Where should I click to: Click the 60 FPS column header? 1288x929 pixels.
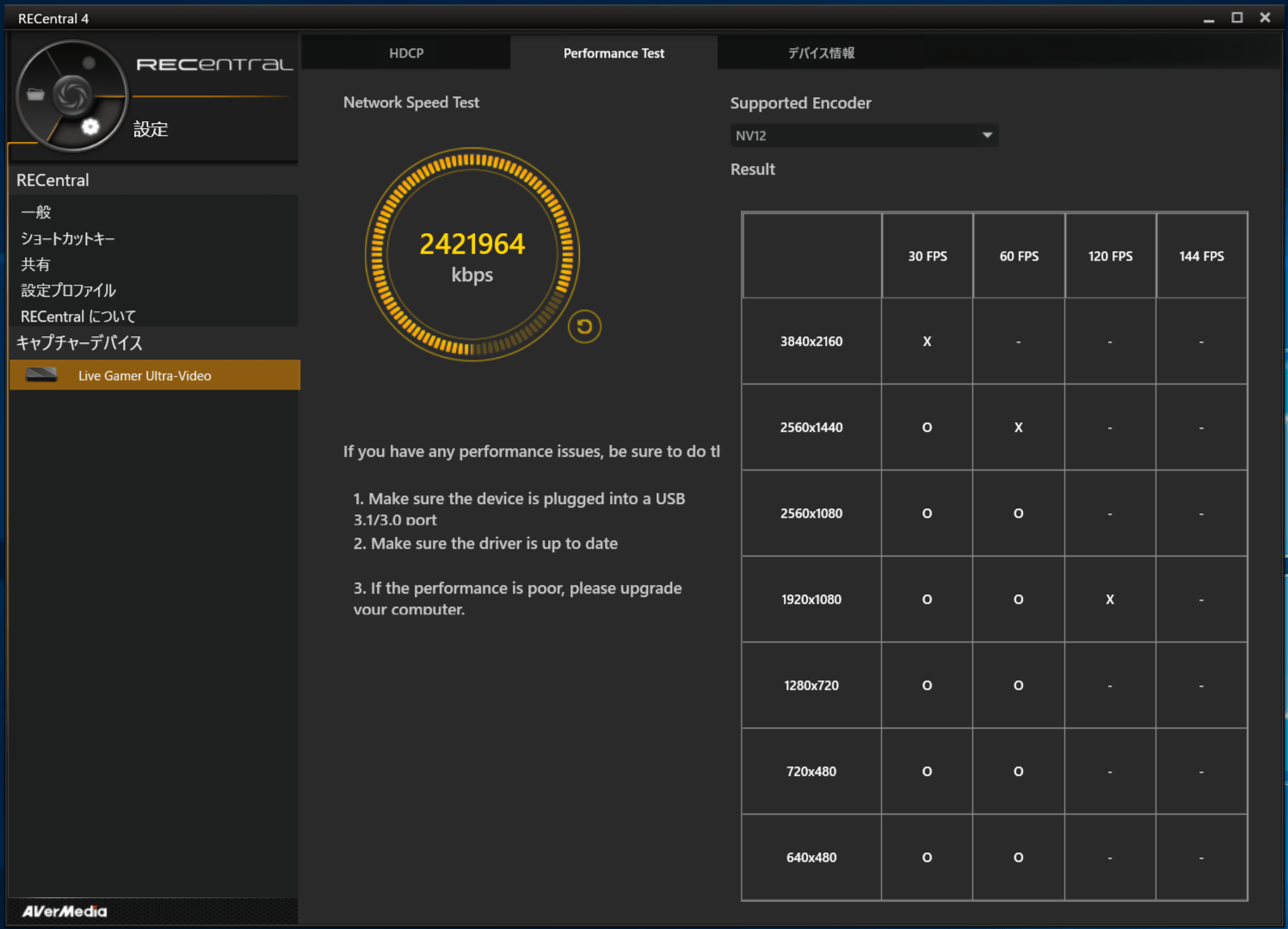click(x=1019, y=256)
